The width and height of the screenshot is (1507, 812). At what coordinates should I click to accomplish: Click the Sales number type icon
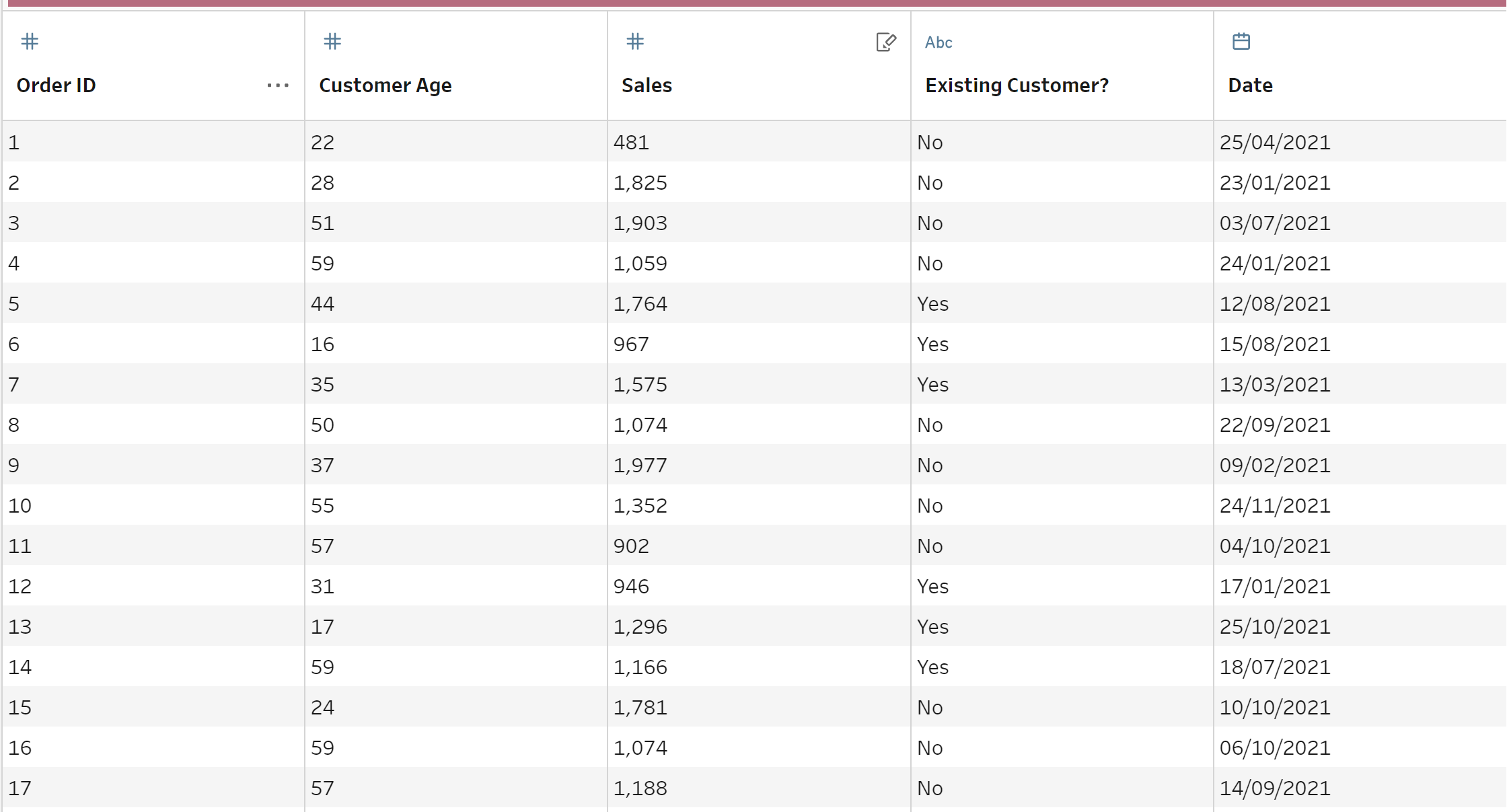tap(635, 42)
